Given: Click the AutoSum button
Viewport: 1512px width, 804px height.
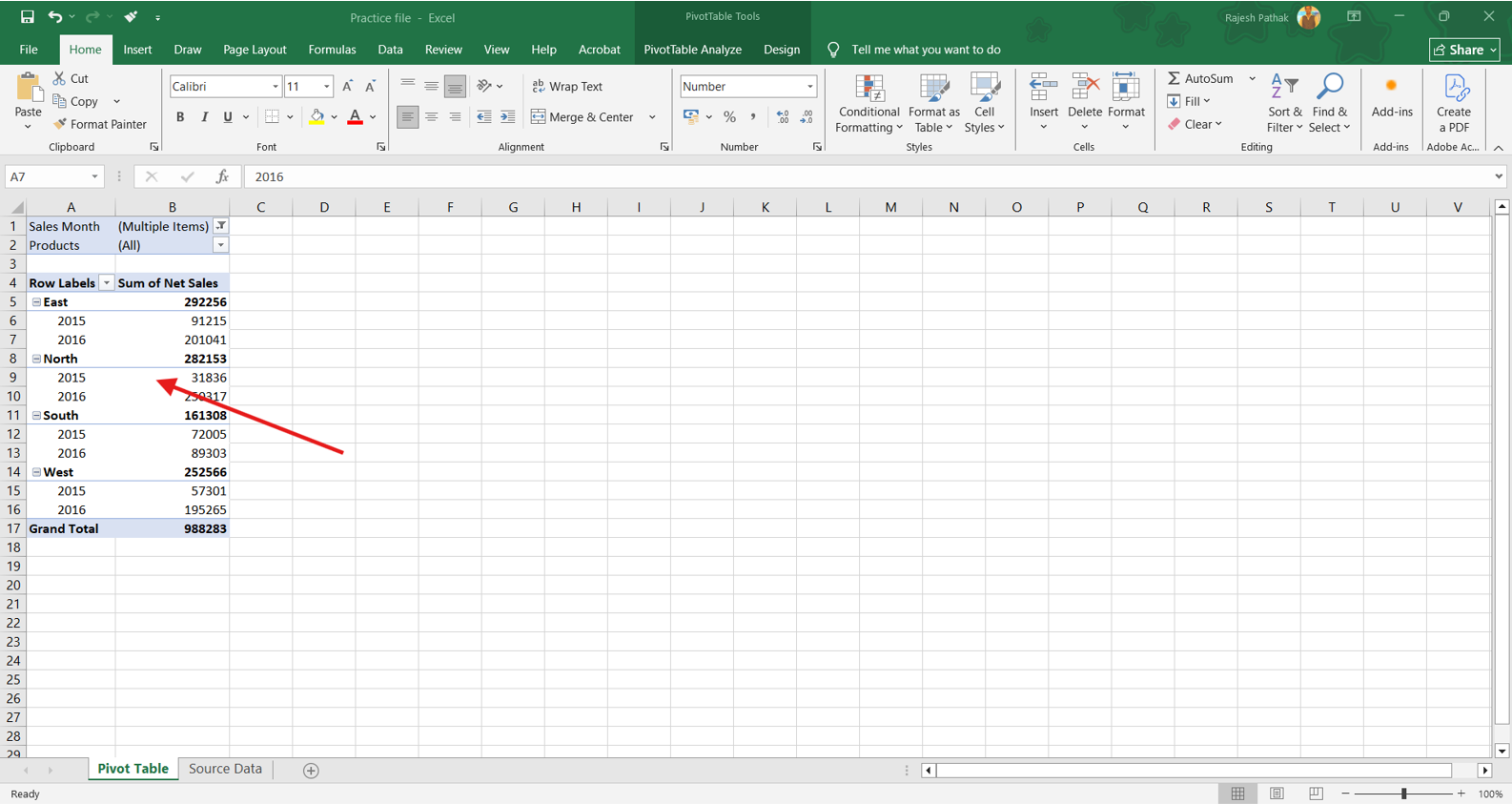Looking at the screenshot, I should click(1200, 78).
